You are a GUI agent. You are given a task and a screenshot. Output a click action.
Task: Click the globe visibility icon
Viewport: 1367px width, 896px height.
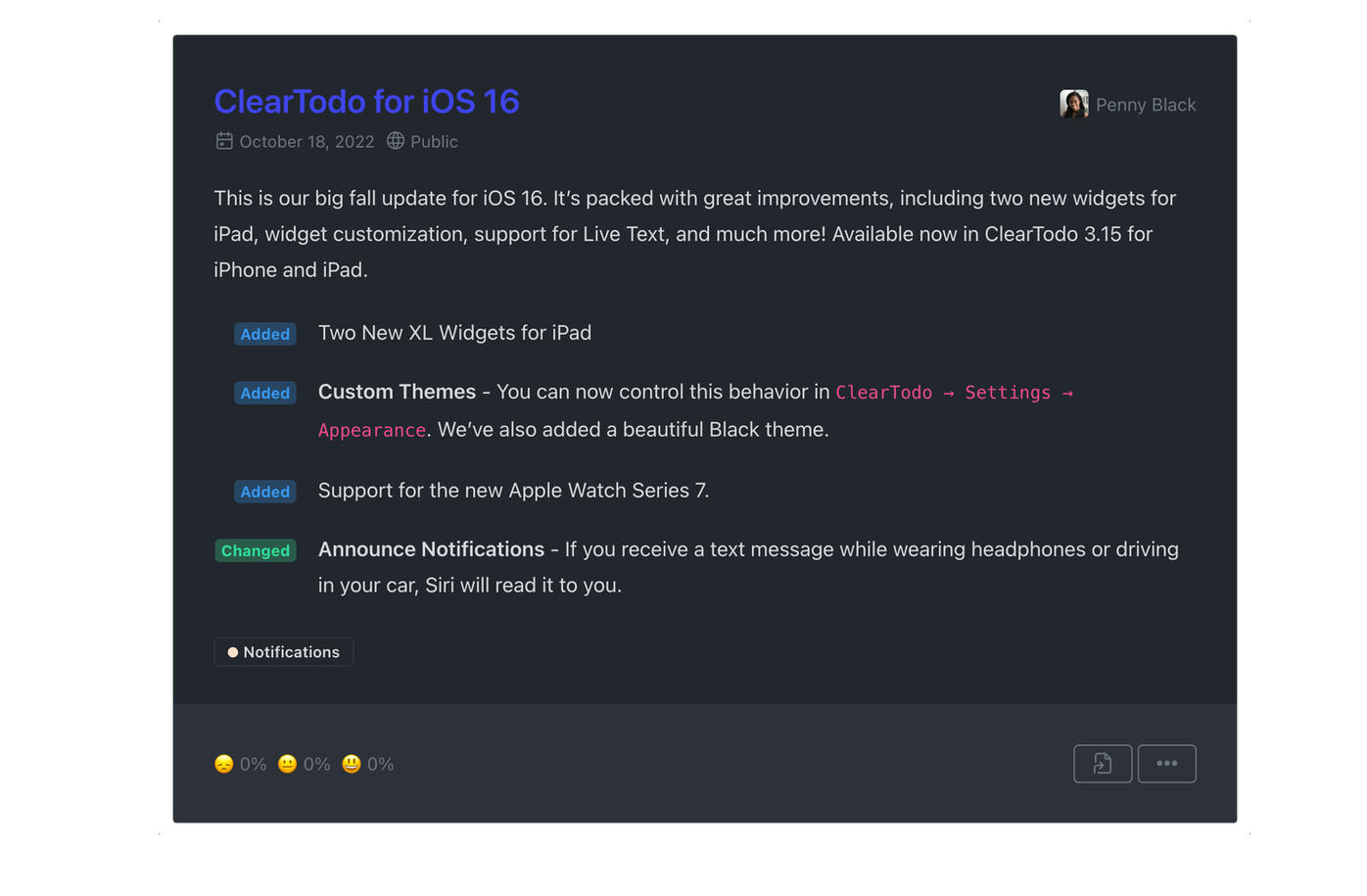tap(396, 141)
